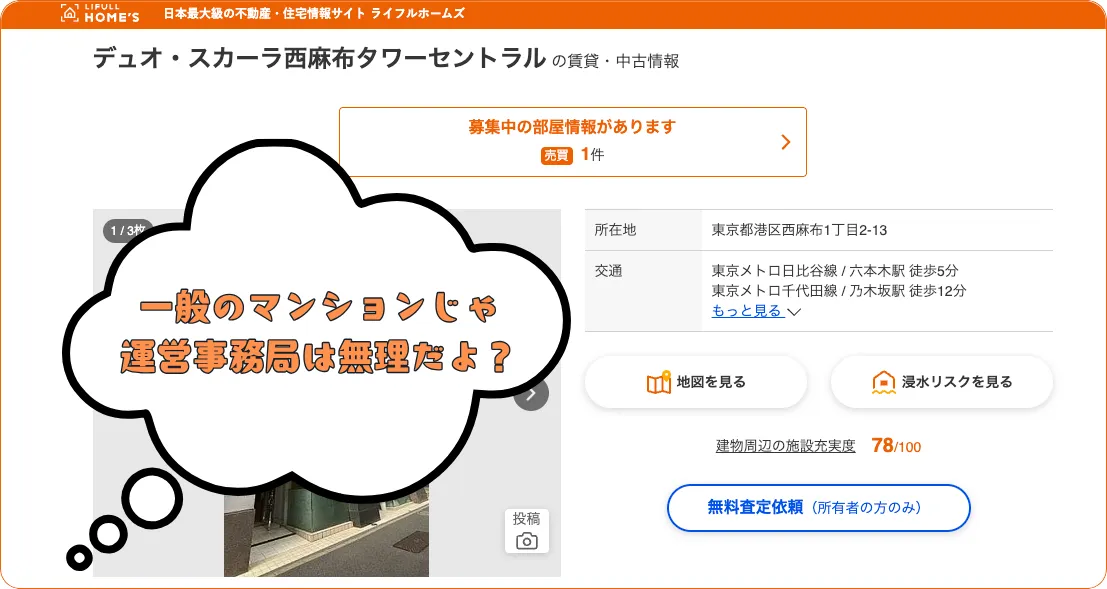Open the 浸水リスクを見る button
The height and width of the screenshot is (589, 1107).
(942, 382)
